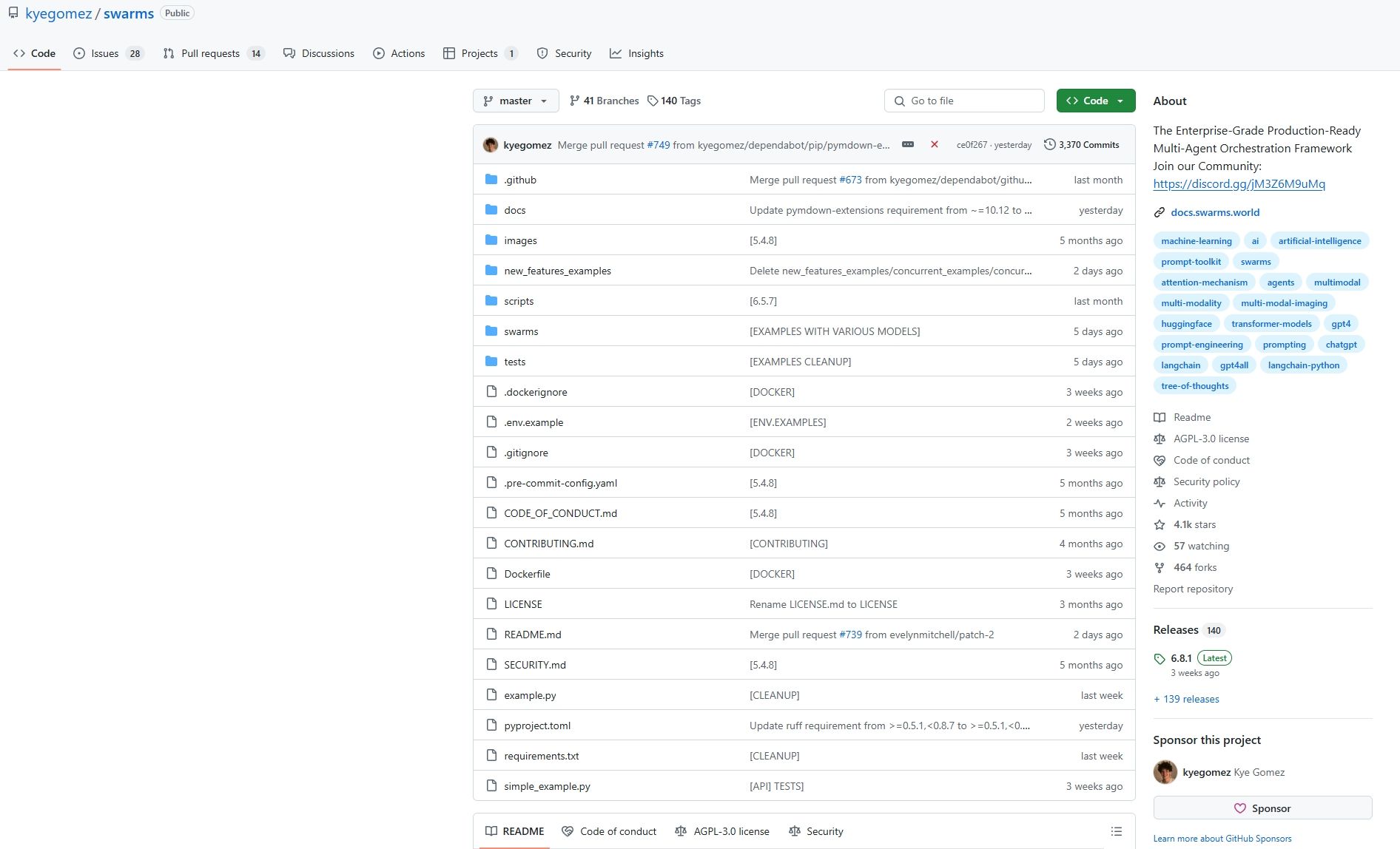
Task: Open the Issues tab
Action: coord(108,53)
